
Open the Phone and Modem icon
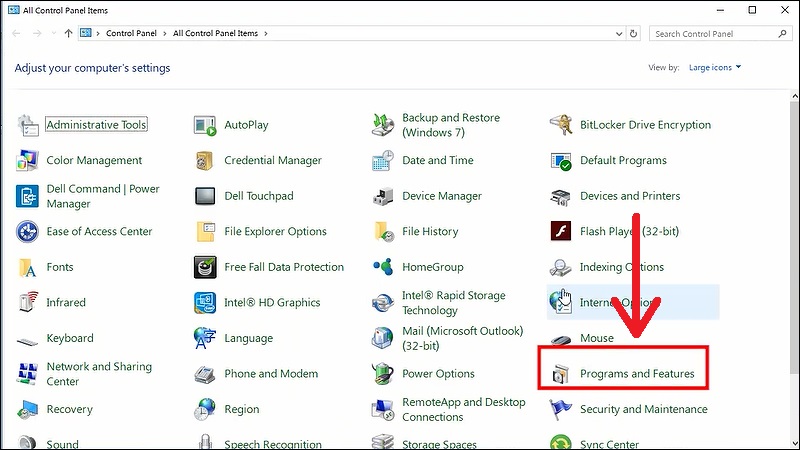coord(205,375)
